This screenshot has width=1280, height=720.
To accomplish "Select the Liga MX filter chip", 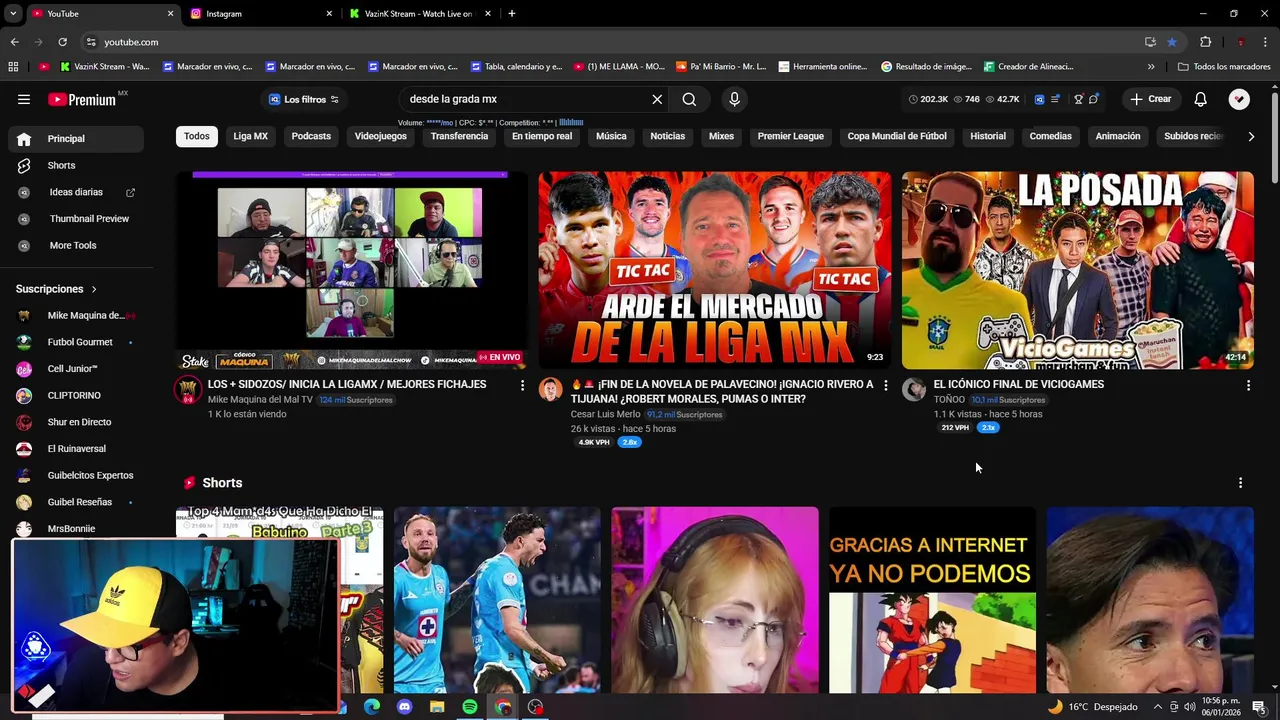I will pyautogui.click(x=251, y=136).
